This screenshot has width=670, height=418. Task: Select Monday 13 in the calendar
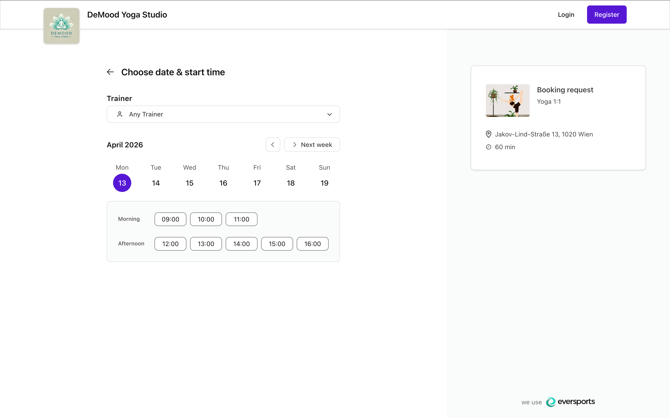(x=122, y=183)
